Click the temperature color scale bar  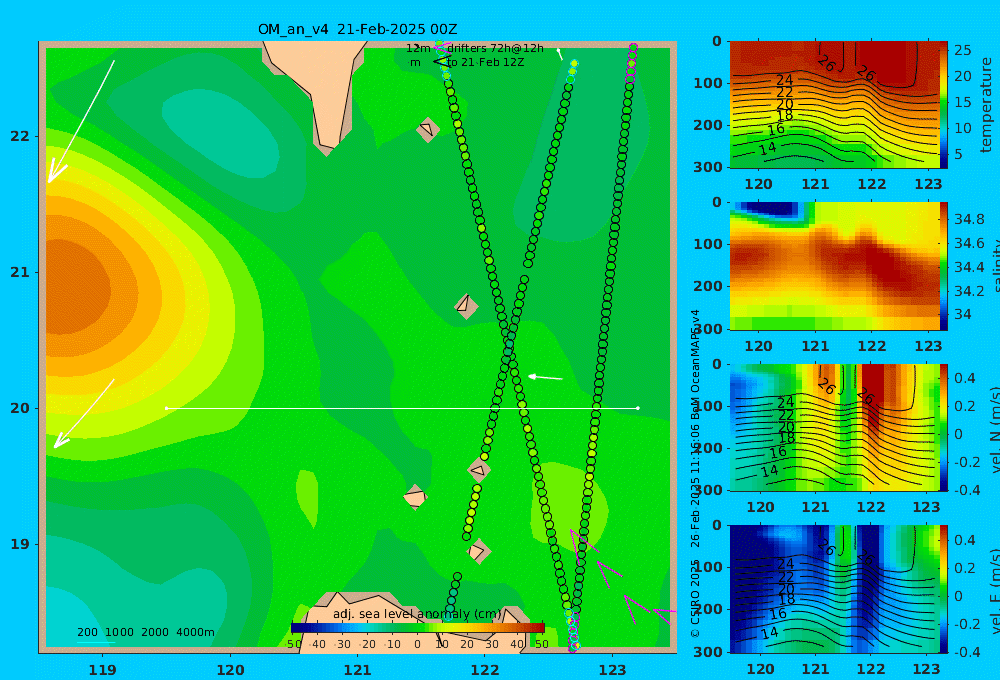pyautogui.click(x=944, y=105)
